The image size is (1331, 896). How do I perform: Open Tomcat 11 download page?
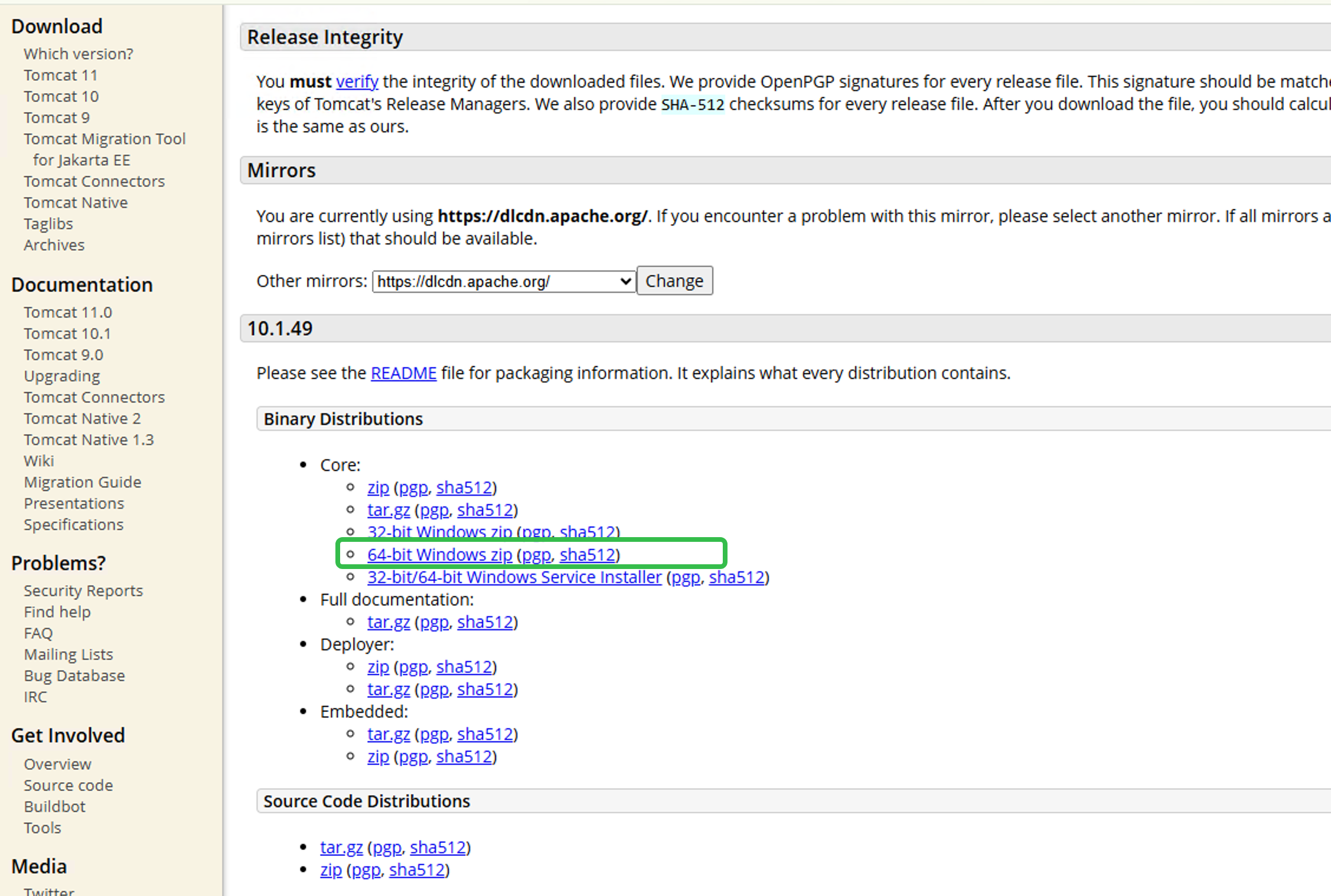click(60, 75)
